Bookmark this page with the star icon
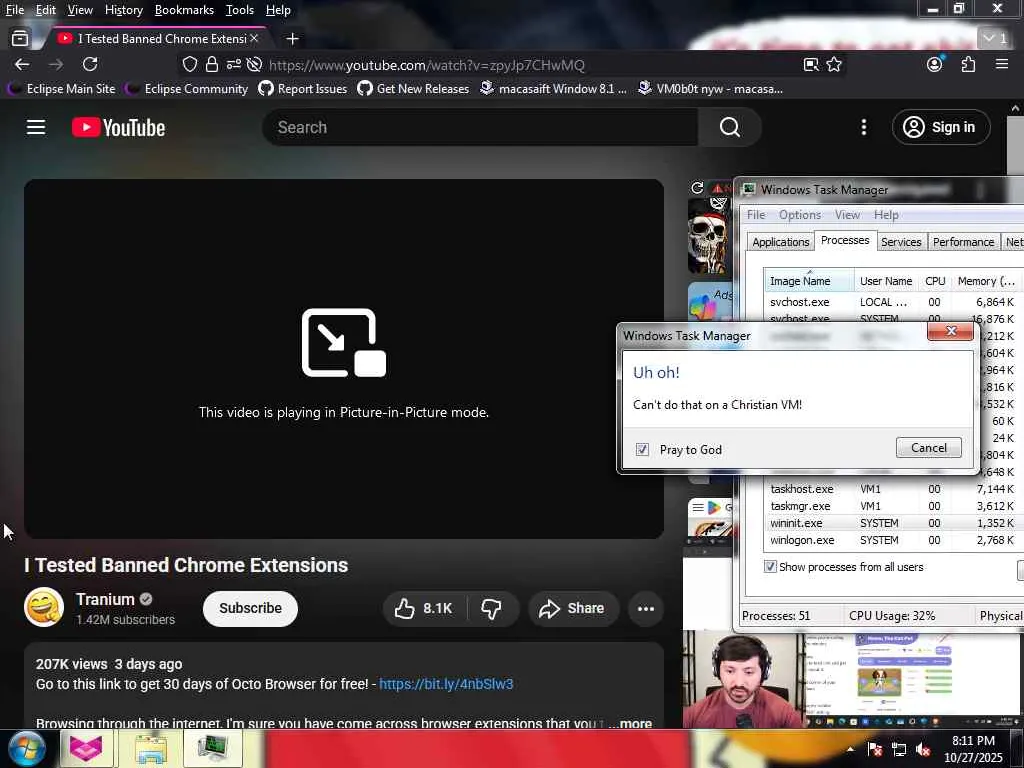The image size is (1024, 768). click(834, 64)
